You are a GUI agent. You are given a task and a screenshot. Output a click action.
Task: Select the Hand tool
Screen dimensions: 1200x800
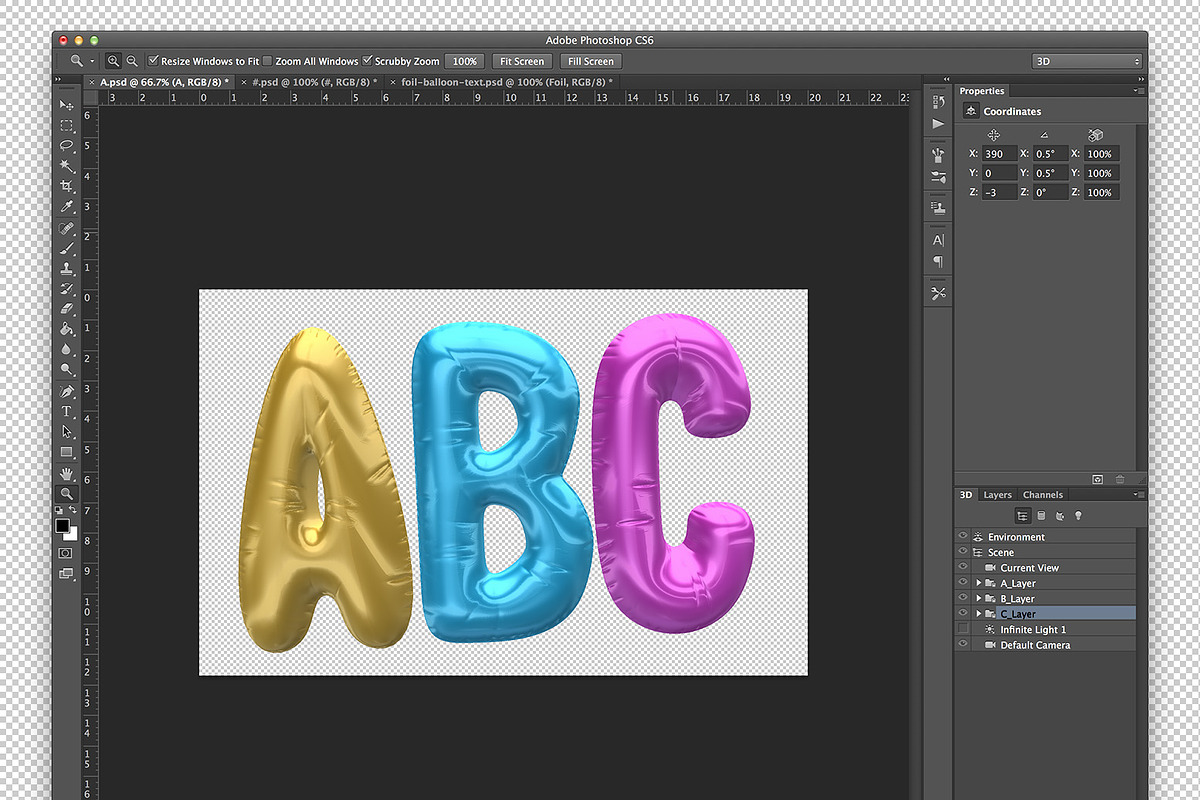click(67, 473)
